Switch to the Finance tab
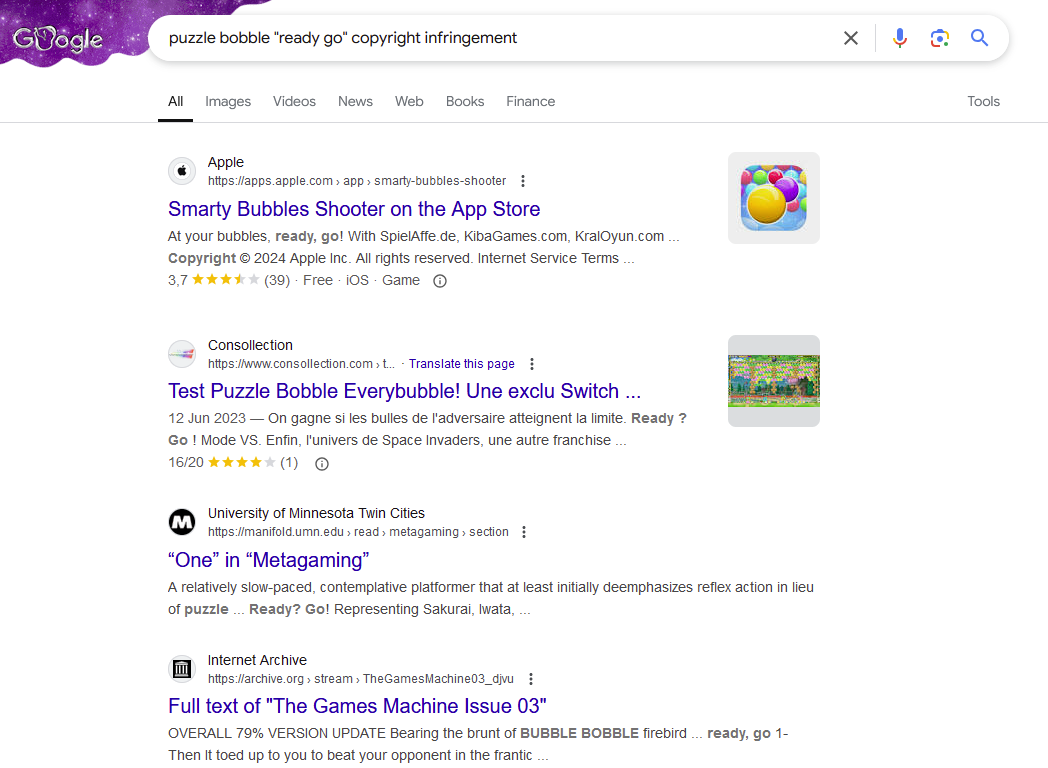The image size is (1048, 768). pos(530,102)
